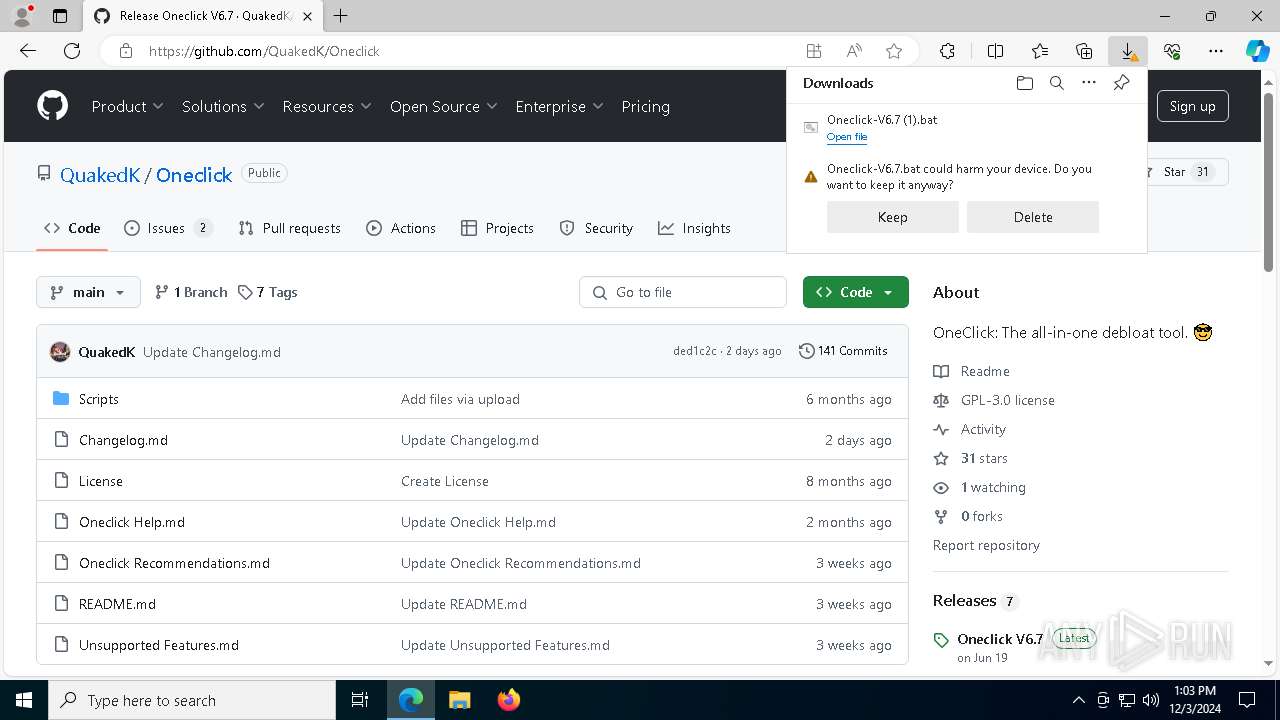The image size is (1280, 720).
Task: Click the GitHub logo icon
Action: click(x=52, y=106)
